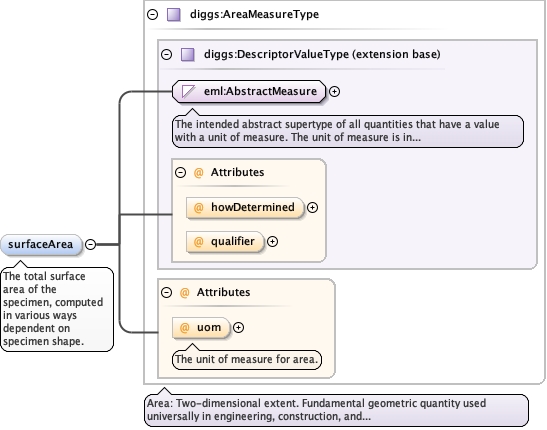Expand the uom attribute
Screen dimensions: 547x430
[238, 327]
